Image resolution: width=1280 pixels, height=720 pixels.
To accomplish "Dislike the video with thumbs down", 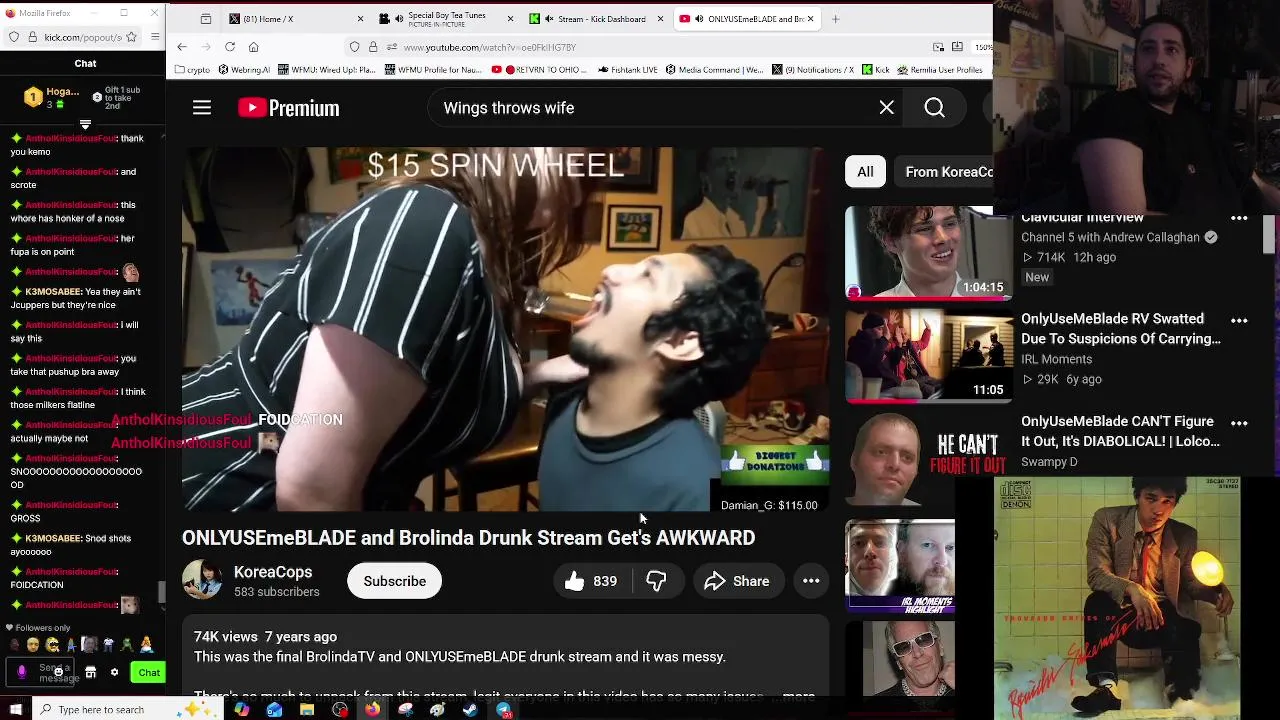I will pos(656,581).
